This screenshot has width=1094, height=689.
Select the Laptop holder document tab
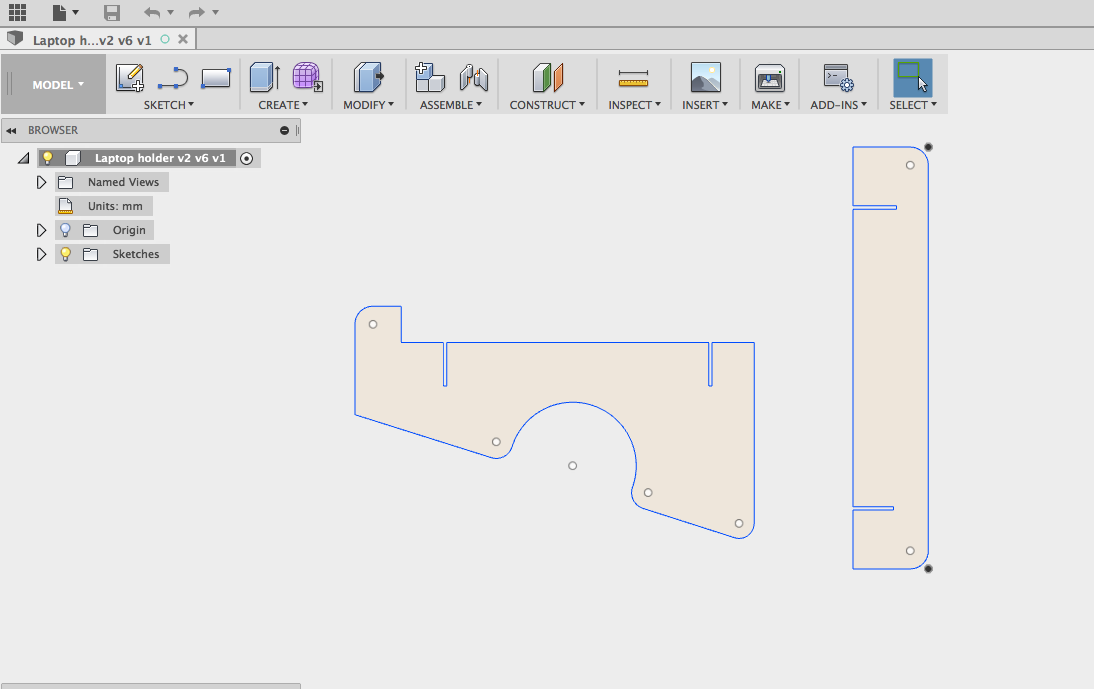click(x=91, y=40)
